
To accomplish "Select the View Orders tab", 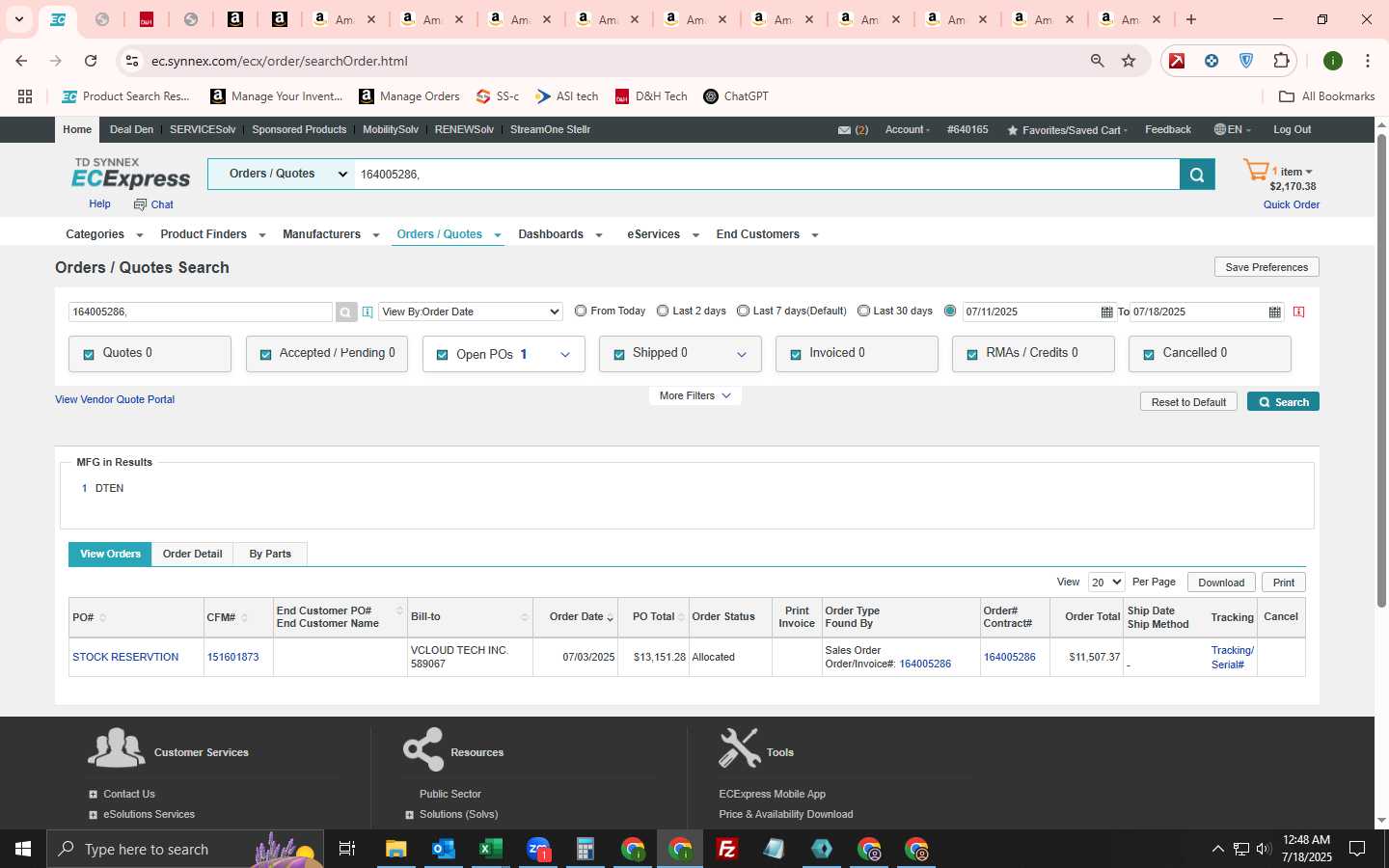I will click(x=110, y=554).
